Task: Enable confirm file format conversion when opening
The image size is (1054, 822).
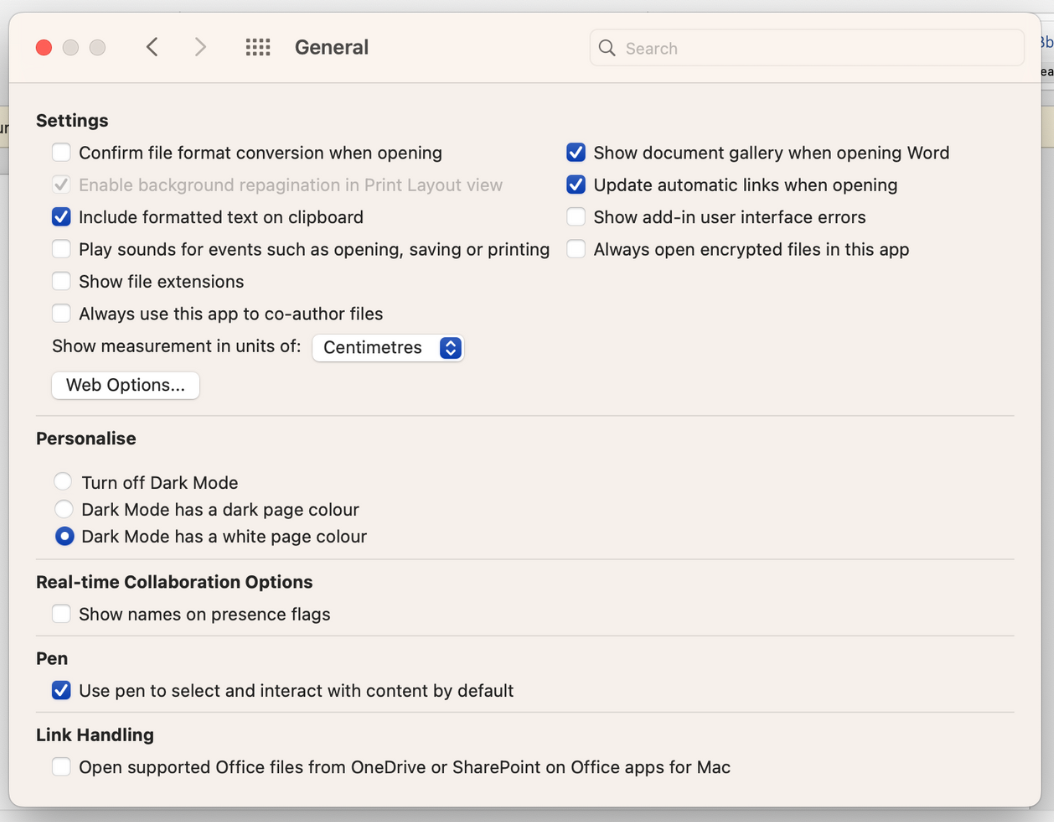Action: coord(61,152)
